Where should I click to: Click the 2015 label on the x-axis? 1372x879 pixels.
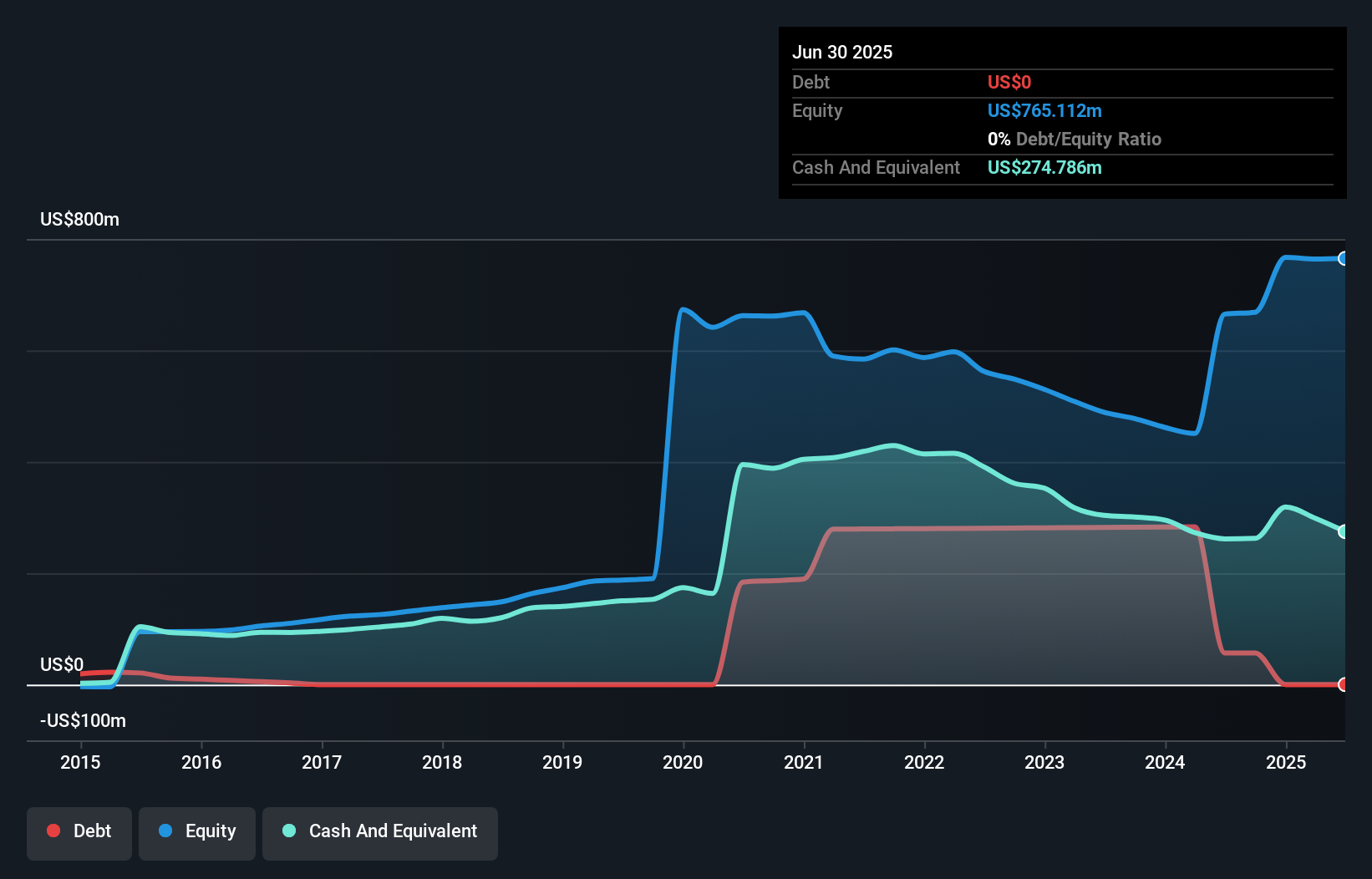click(x=79, y=762)
